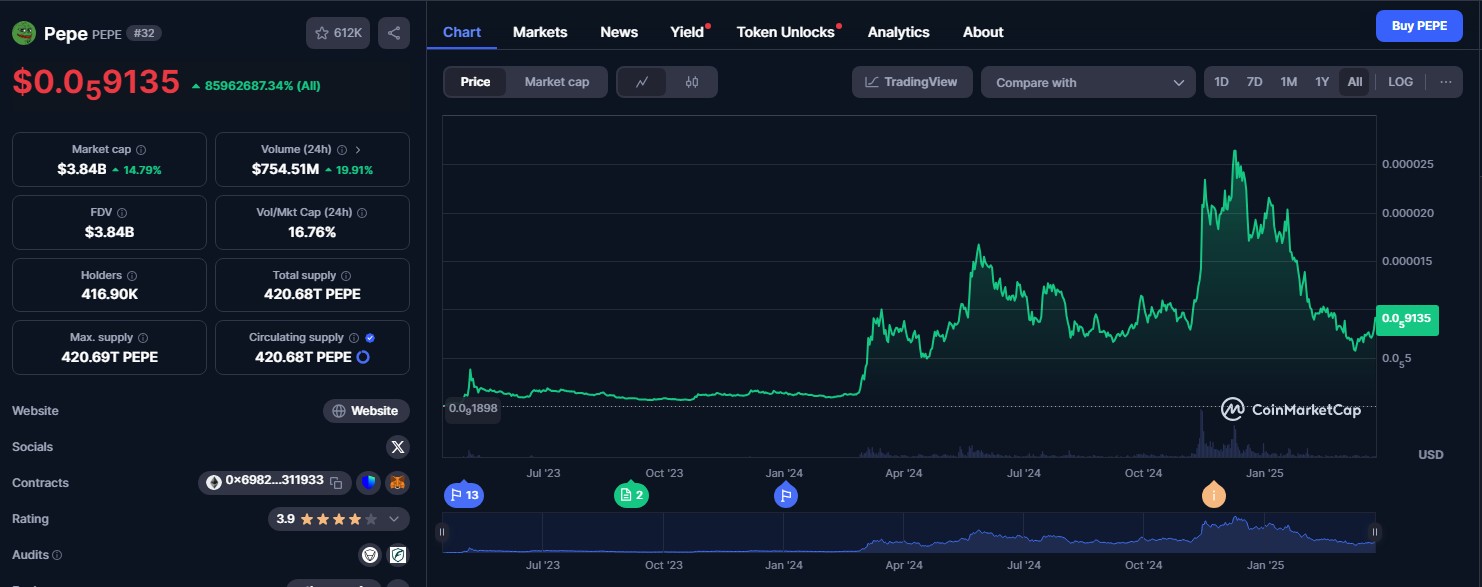Screen dimensions: 1482x587
Task: Set chart range to 1D
Action: click(1222, 82)
